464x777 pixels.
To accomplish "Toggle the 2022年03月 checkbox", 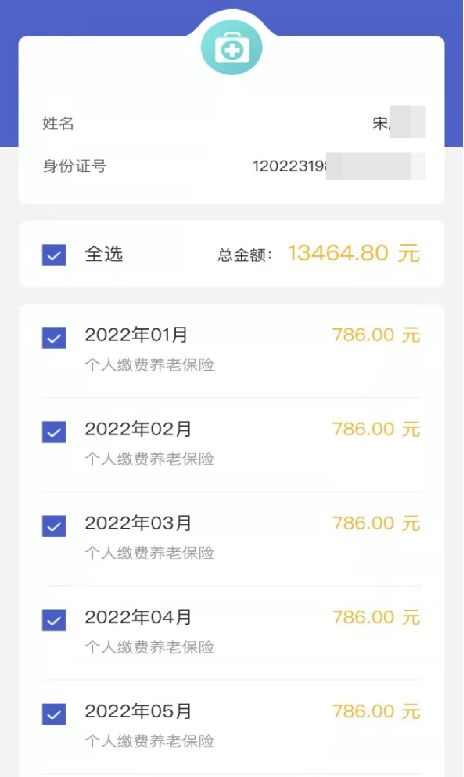I will [54, 526].
